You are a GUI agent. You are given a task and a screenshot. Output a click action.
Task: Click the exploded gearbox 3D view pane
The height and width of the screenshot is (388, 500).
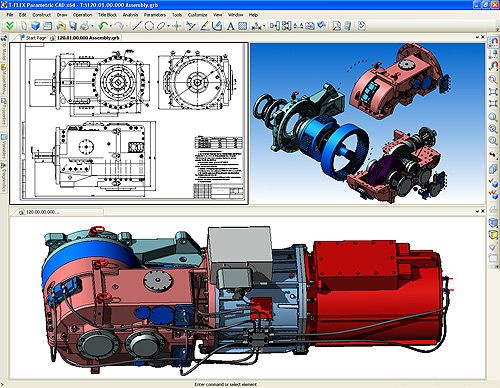[x=368, y=123]
